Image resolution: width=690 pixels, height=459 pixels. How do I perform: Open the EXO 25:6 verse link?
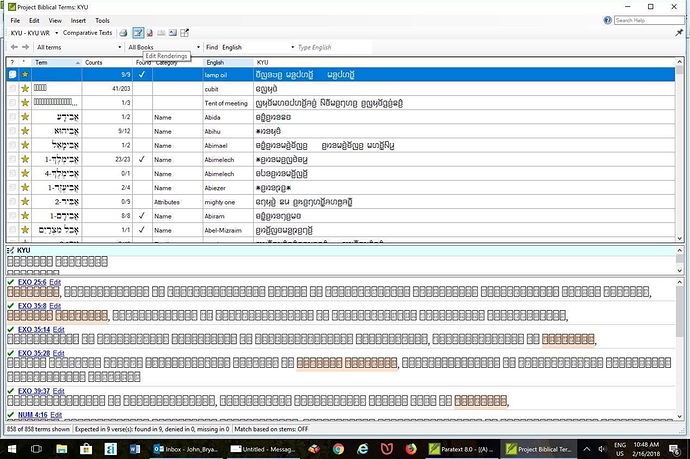tap(32, 282)
